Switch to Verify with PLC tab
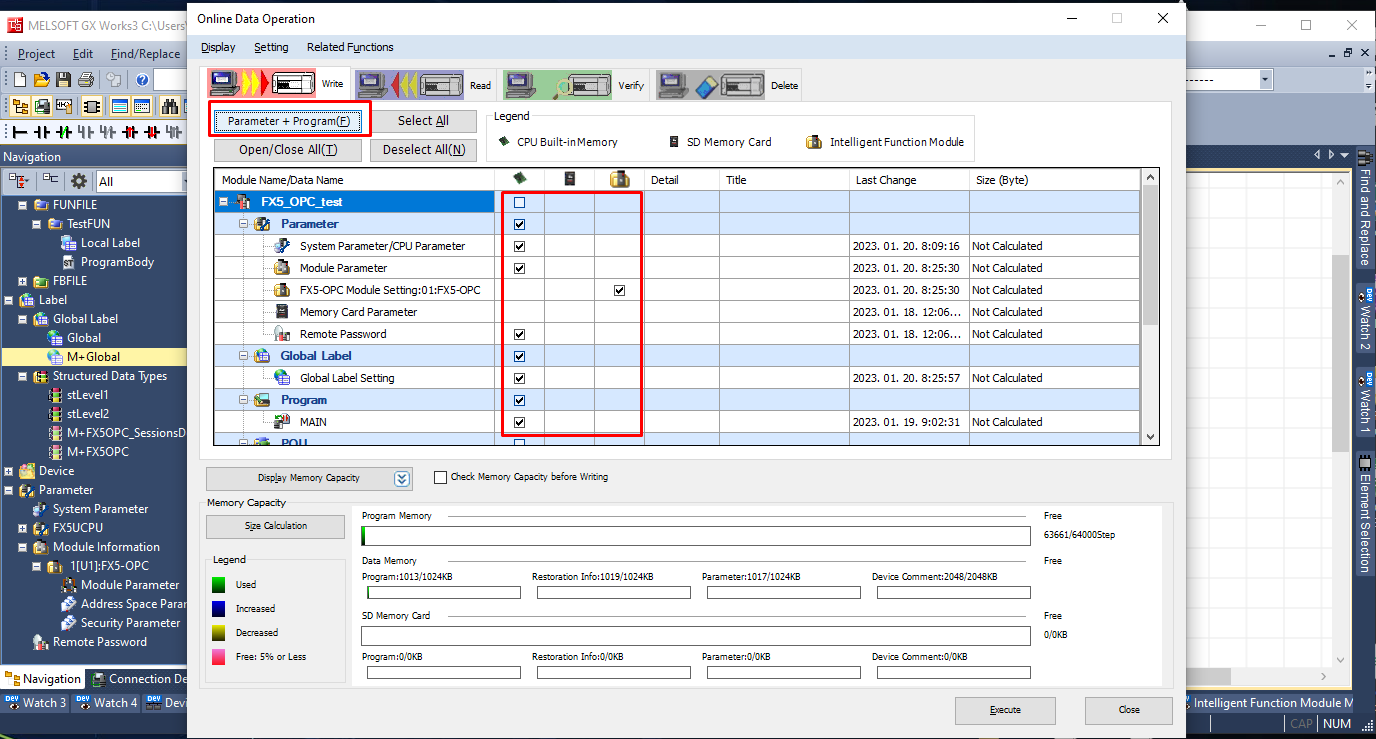1376x739 pixels. [x=573, y=85]
